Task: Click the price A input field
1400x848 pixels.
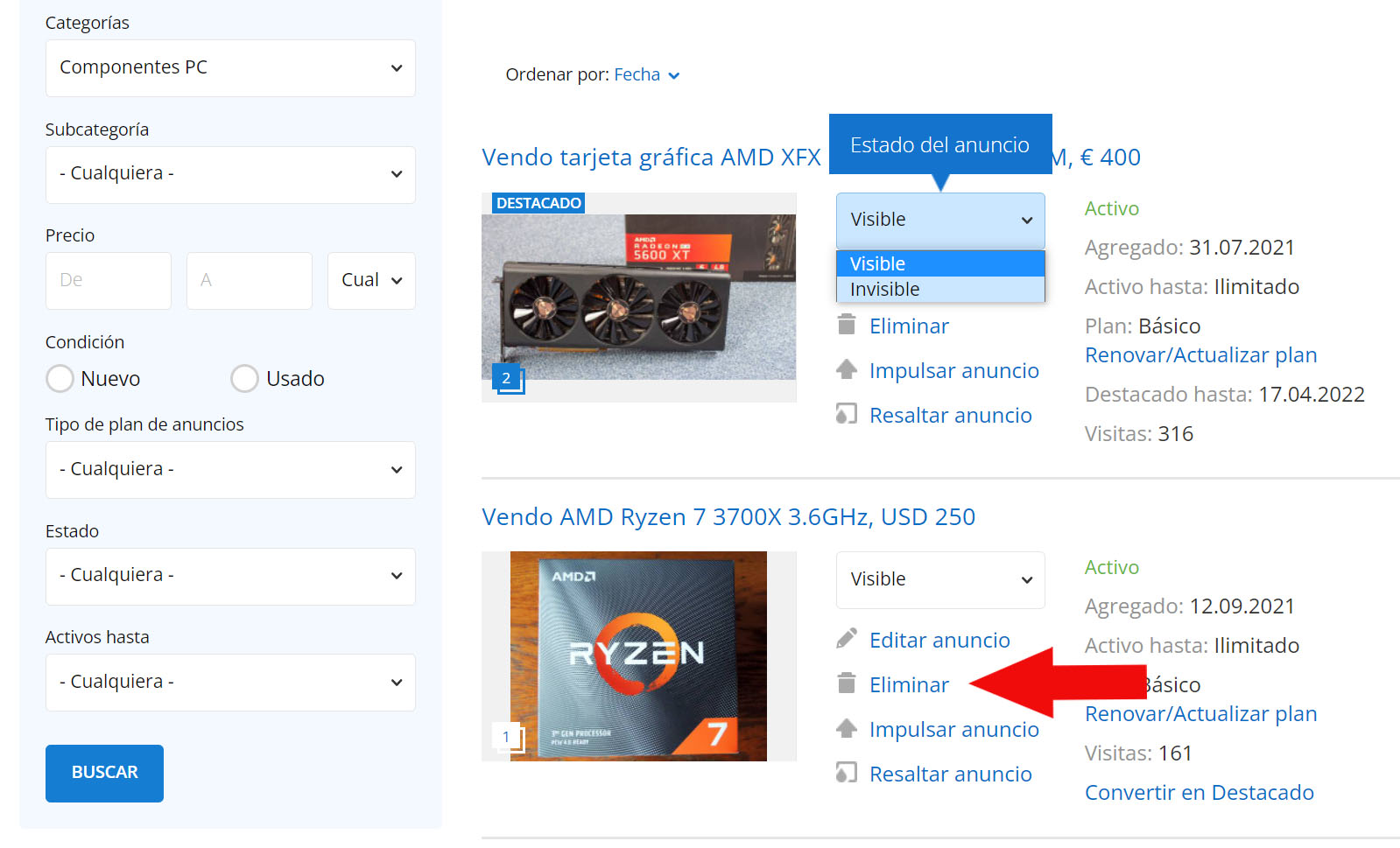Action: point(250,281)
